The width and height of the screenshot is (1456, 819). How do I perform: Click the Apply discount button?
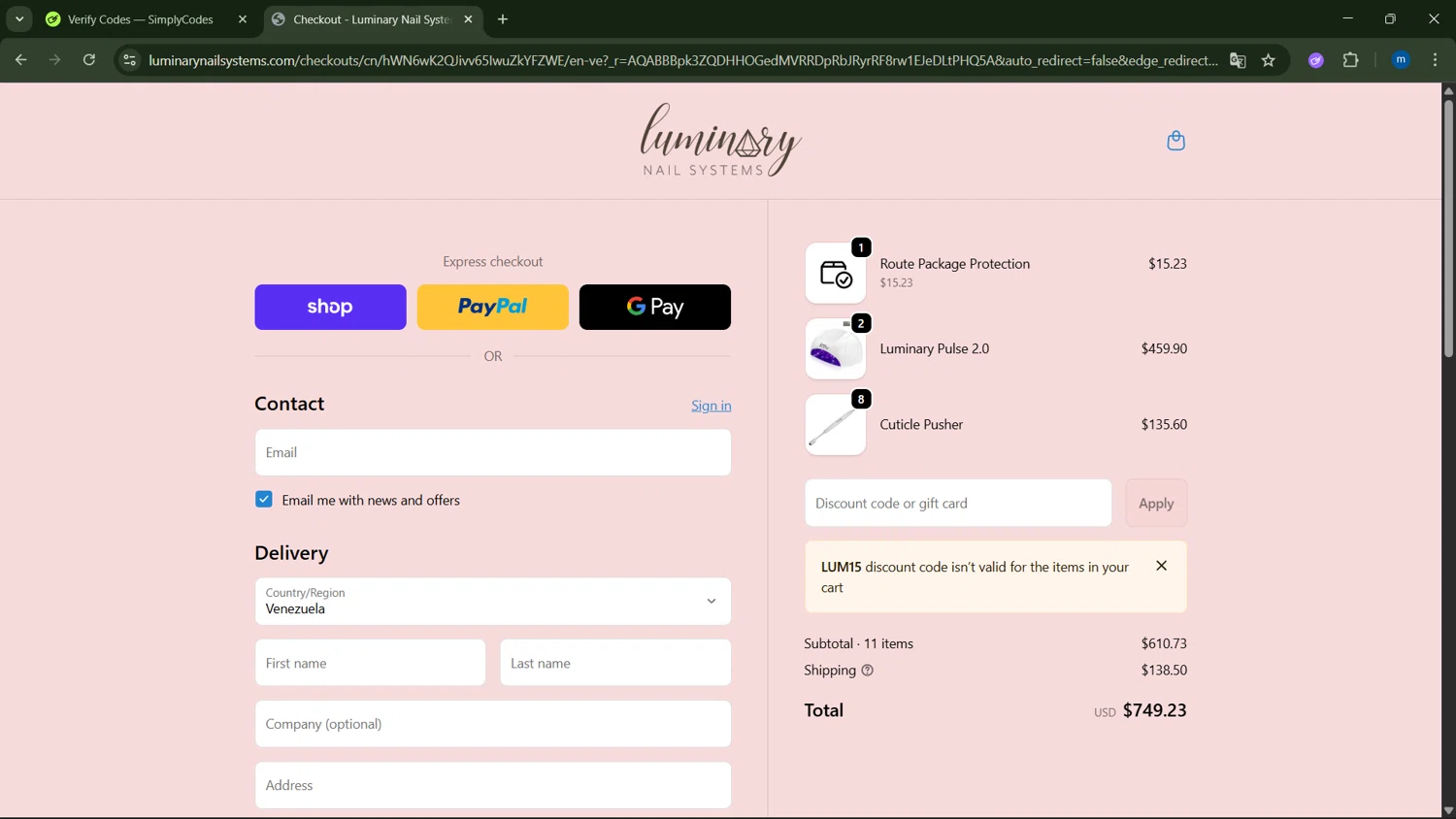pos(1156,504)
